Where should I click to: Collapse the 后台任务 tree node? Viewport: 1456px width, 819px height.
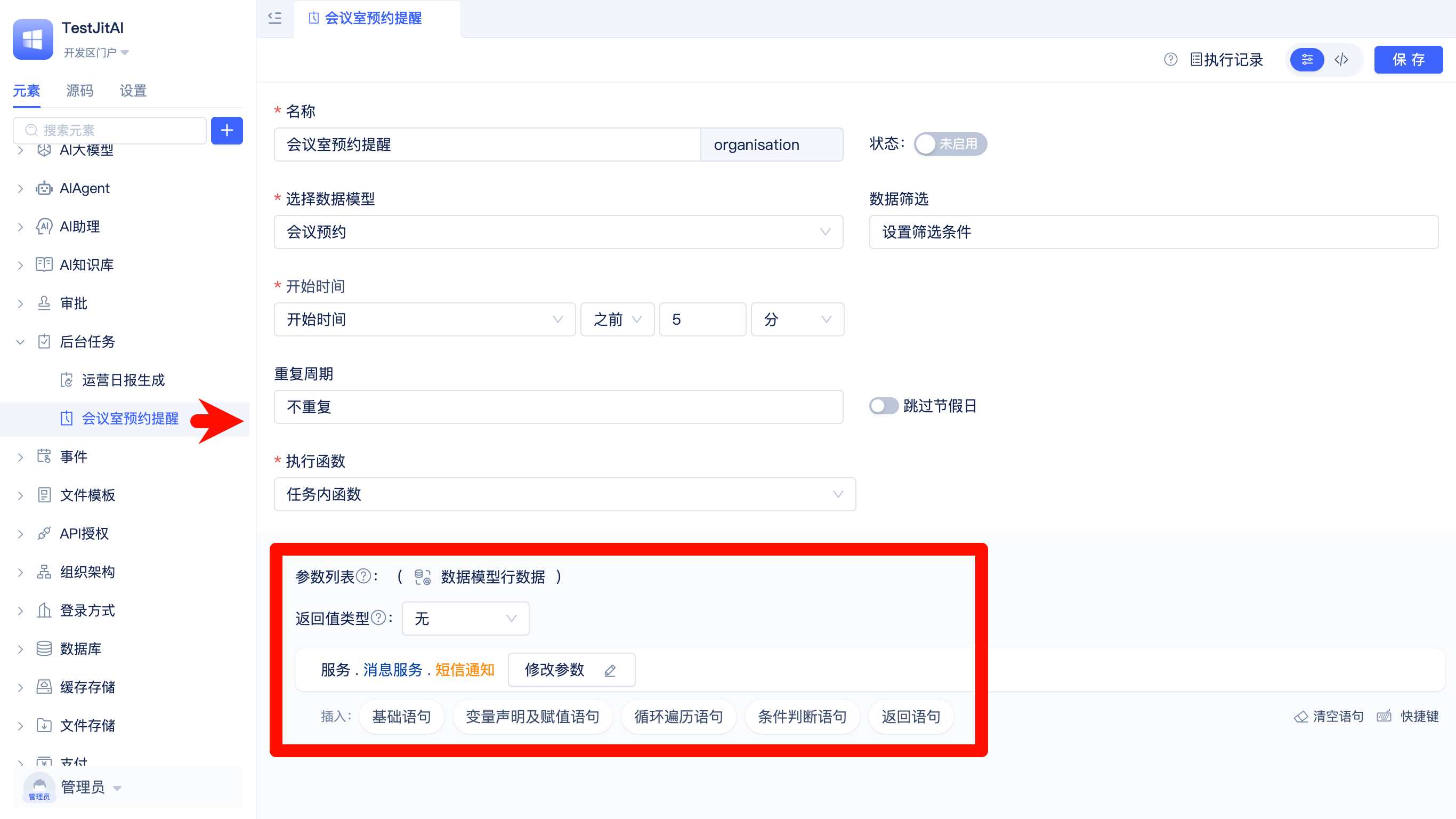(20, 342)
